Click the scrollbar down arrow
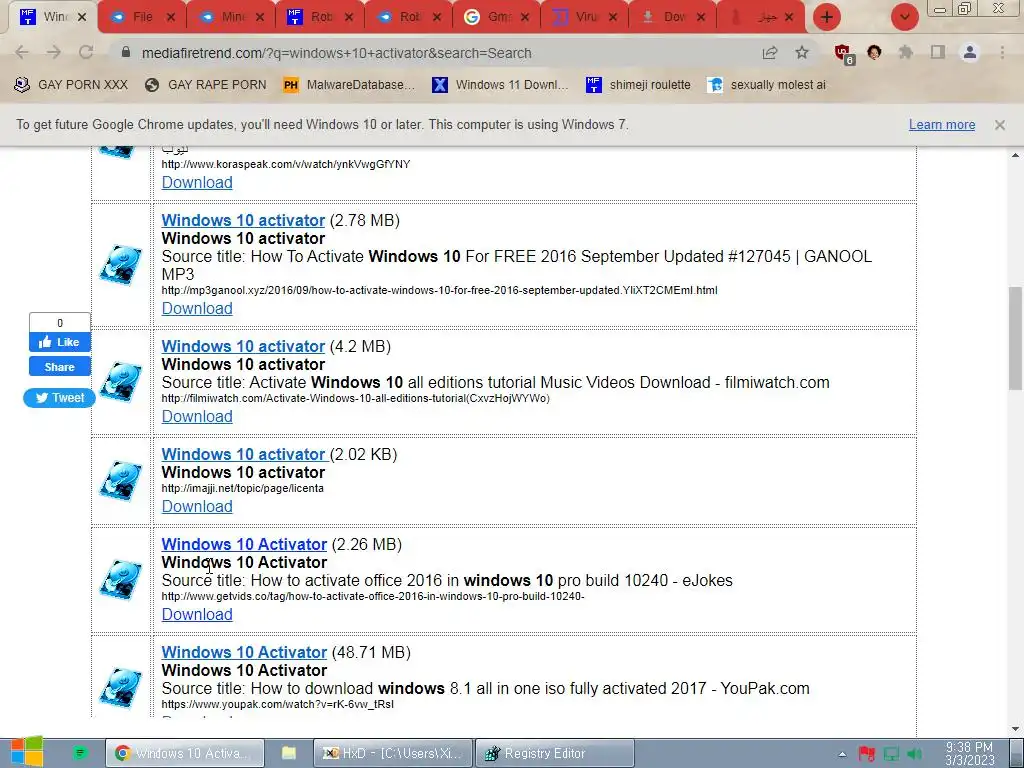Screen dimensions: 1024x768 coord(1015,728)
